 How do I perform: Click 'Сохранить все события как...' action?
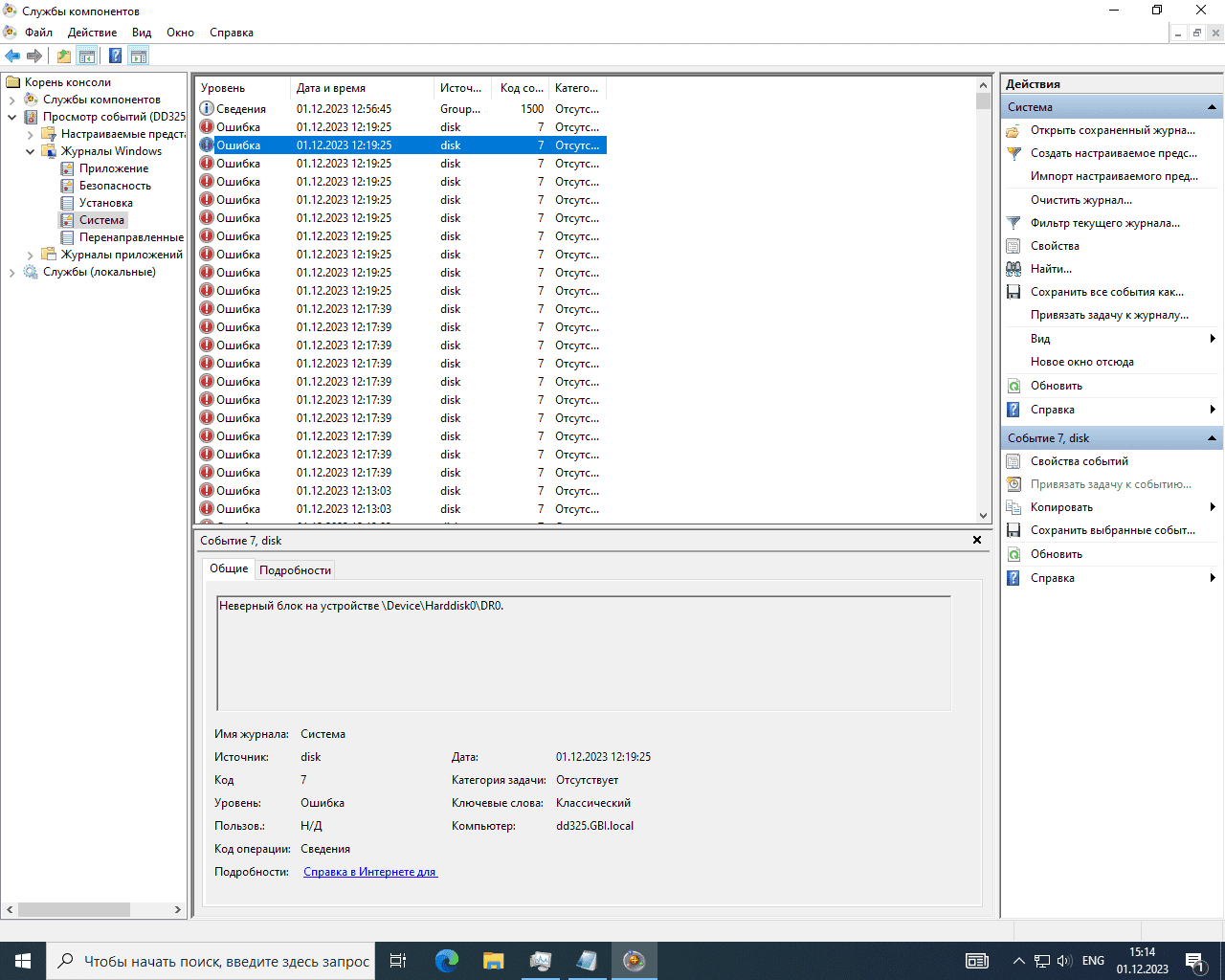tap(1106, 292)
